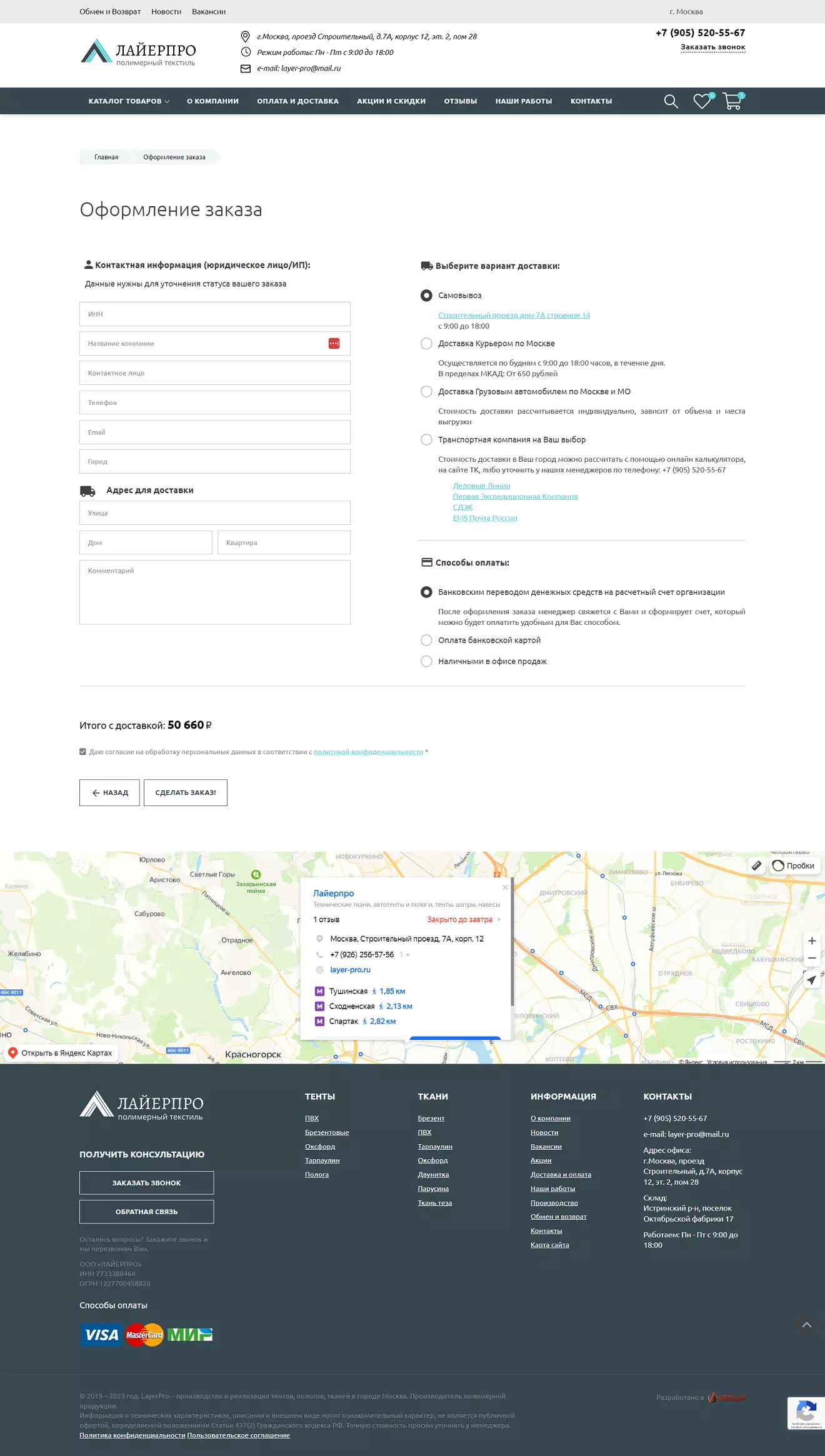Open Акции и скидки menu item
Screen dimensions: 825x1456
(x=391, y=101)
